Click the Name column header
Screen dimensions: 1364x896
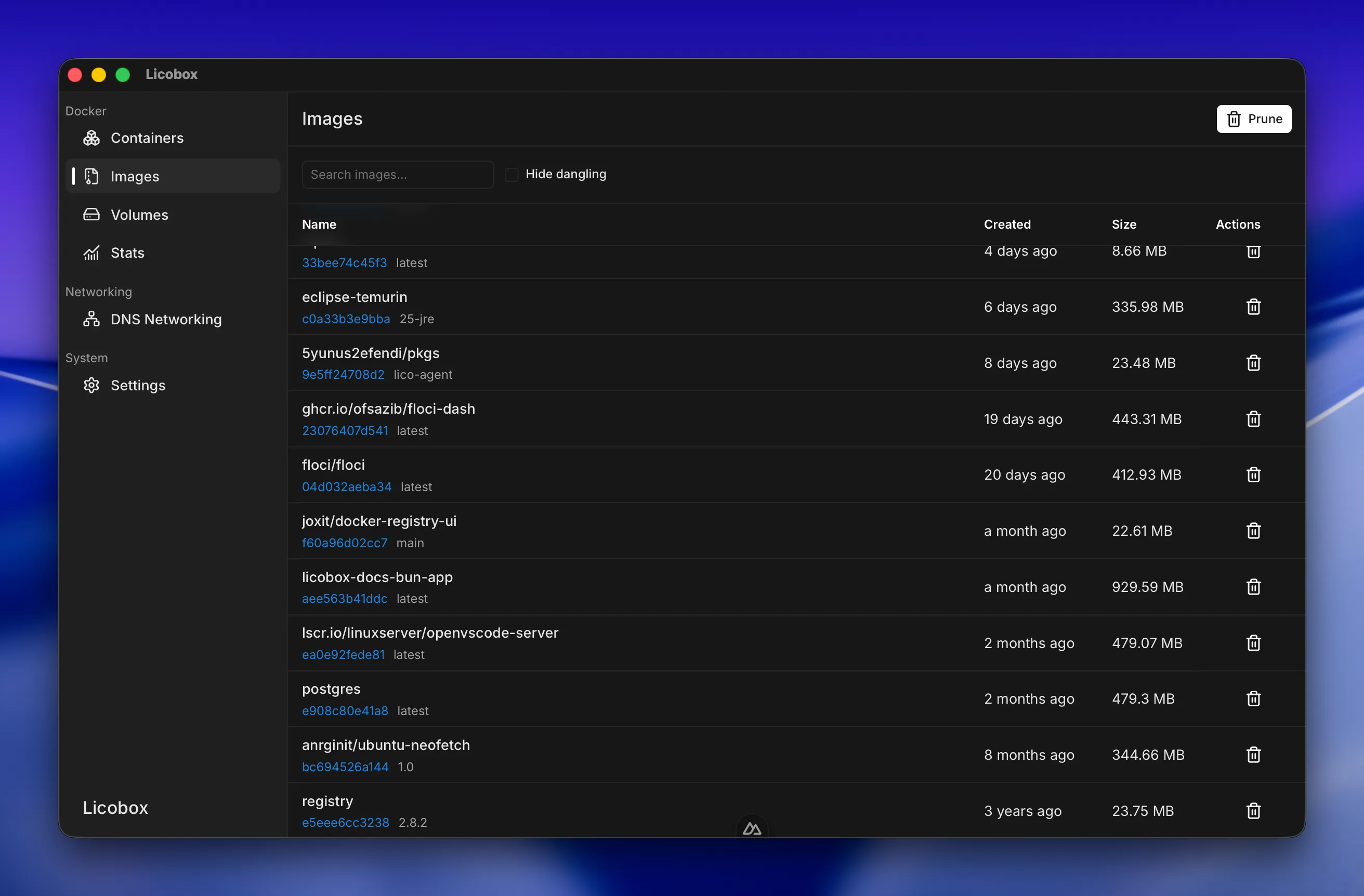(319, 225)
